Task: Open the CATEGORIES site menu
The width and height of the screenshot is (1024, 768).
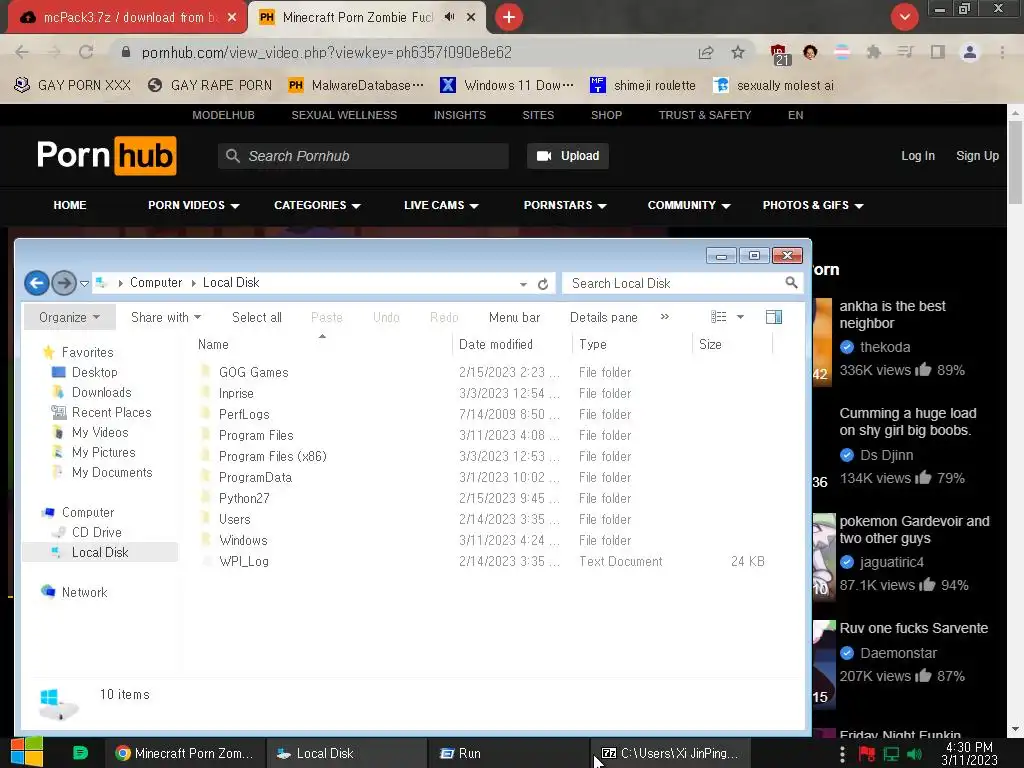Action: click(x=317, y=205)
